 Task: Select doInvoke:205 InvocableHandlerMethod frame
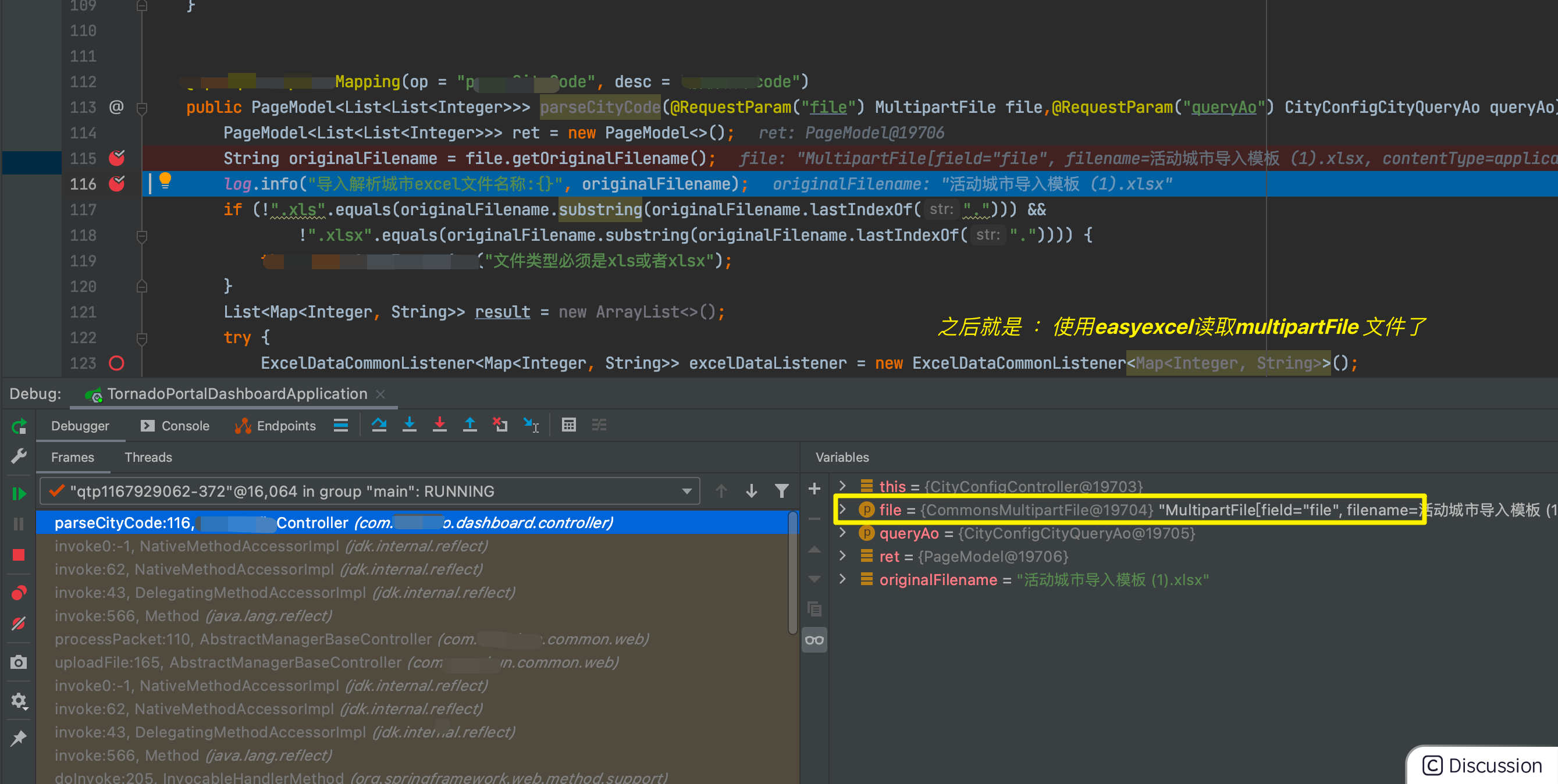click(412, 777)
